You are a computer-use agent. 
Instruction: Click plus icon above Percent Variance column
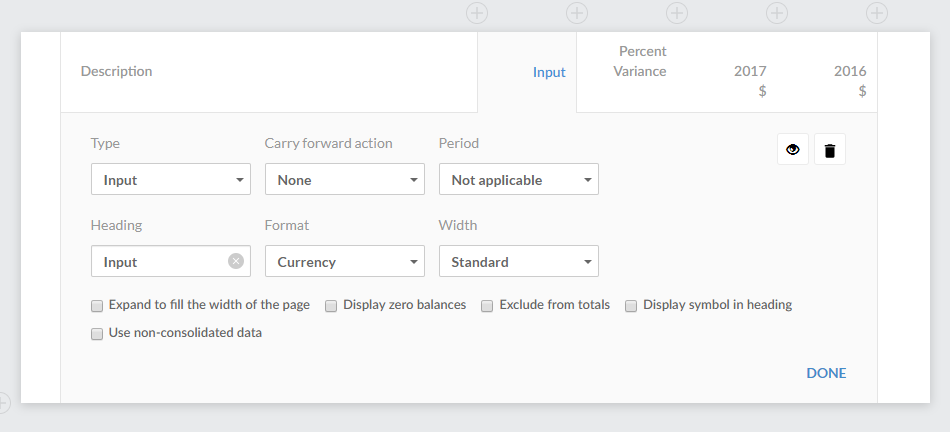tap(577, 13)
